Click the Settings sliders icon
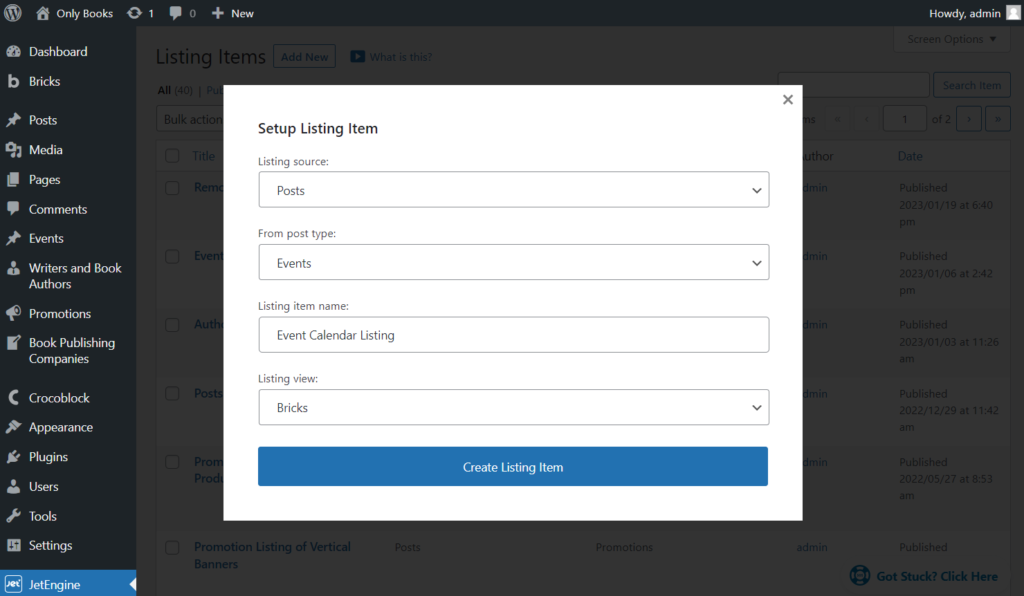 [13, 545]
